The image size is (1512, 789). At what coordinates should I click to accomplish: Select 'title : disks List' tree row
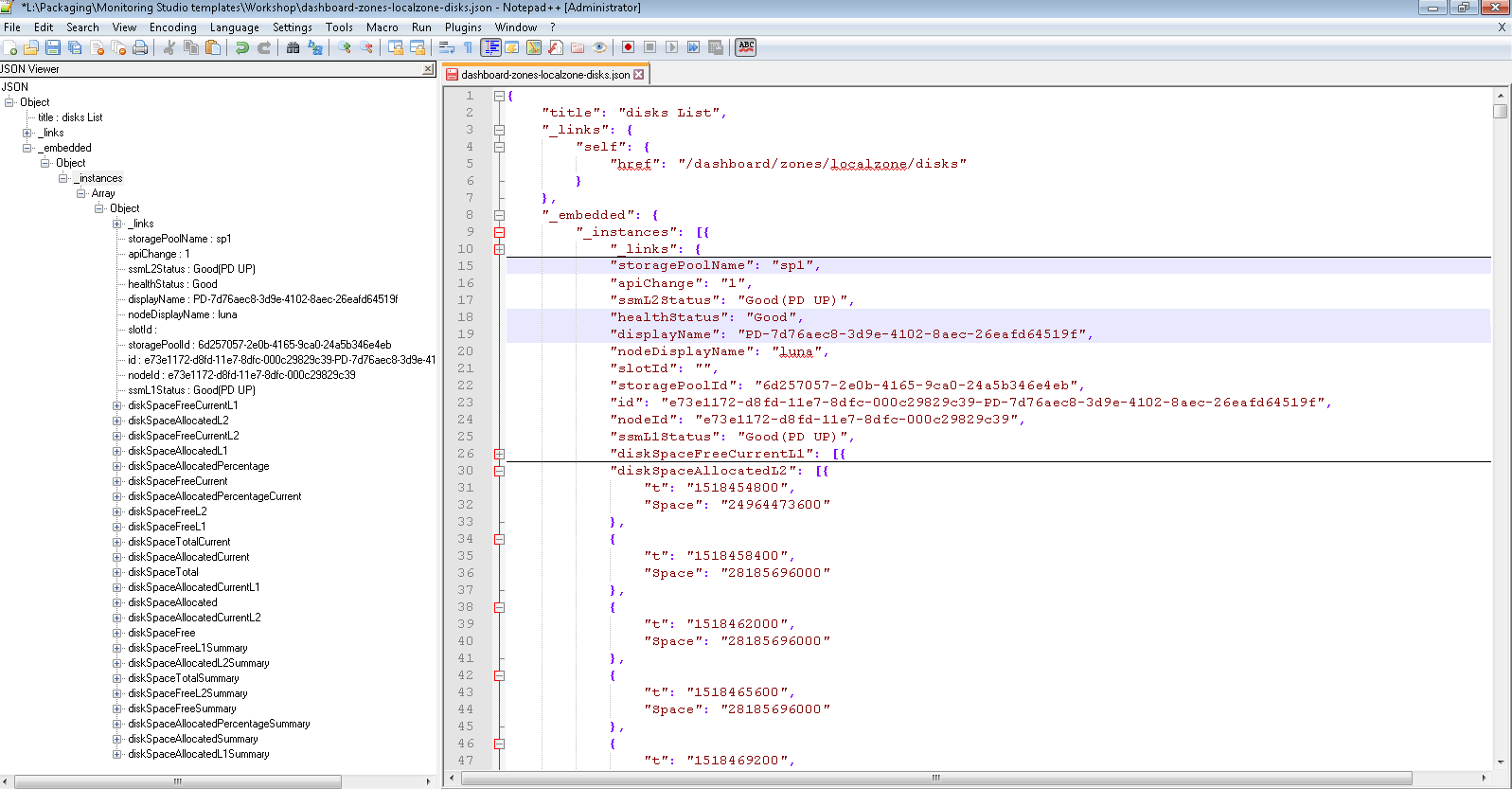pos(70,117)
